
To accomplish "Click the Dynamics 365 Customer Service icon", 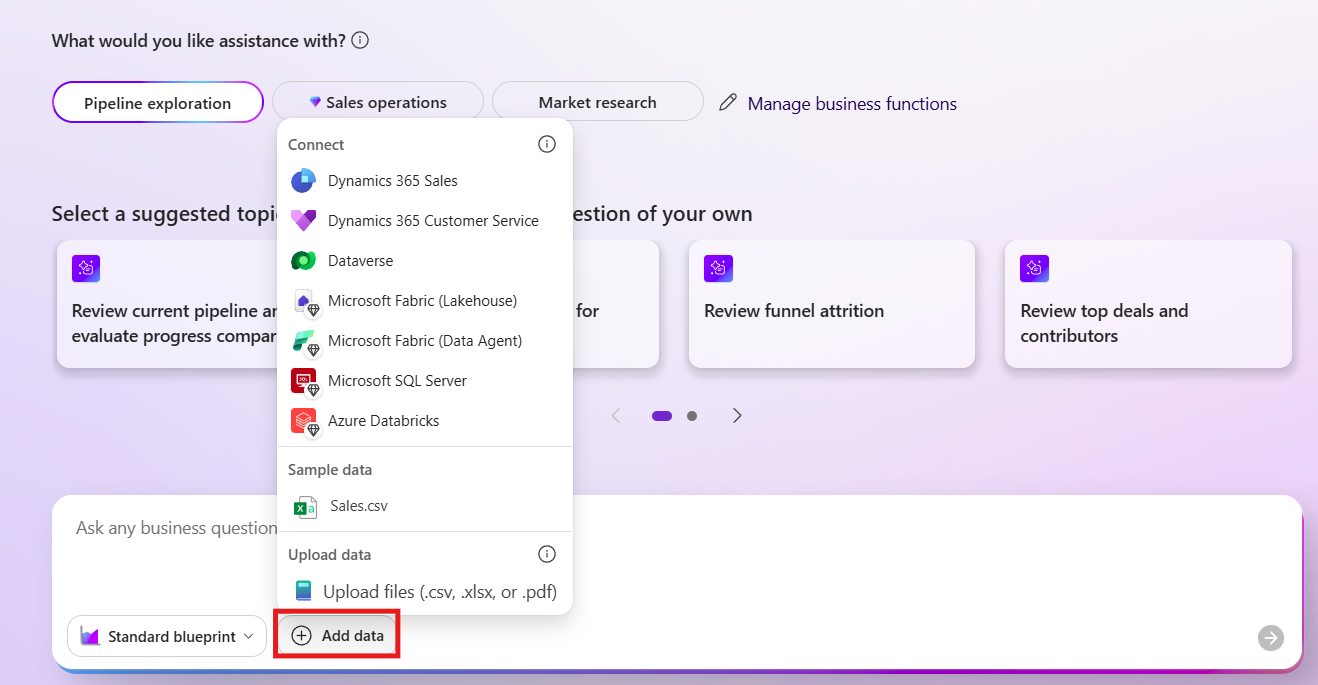I will point(303,221).
